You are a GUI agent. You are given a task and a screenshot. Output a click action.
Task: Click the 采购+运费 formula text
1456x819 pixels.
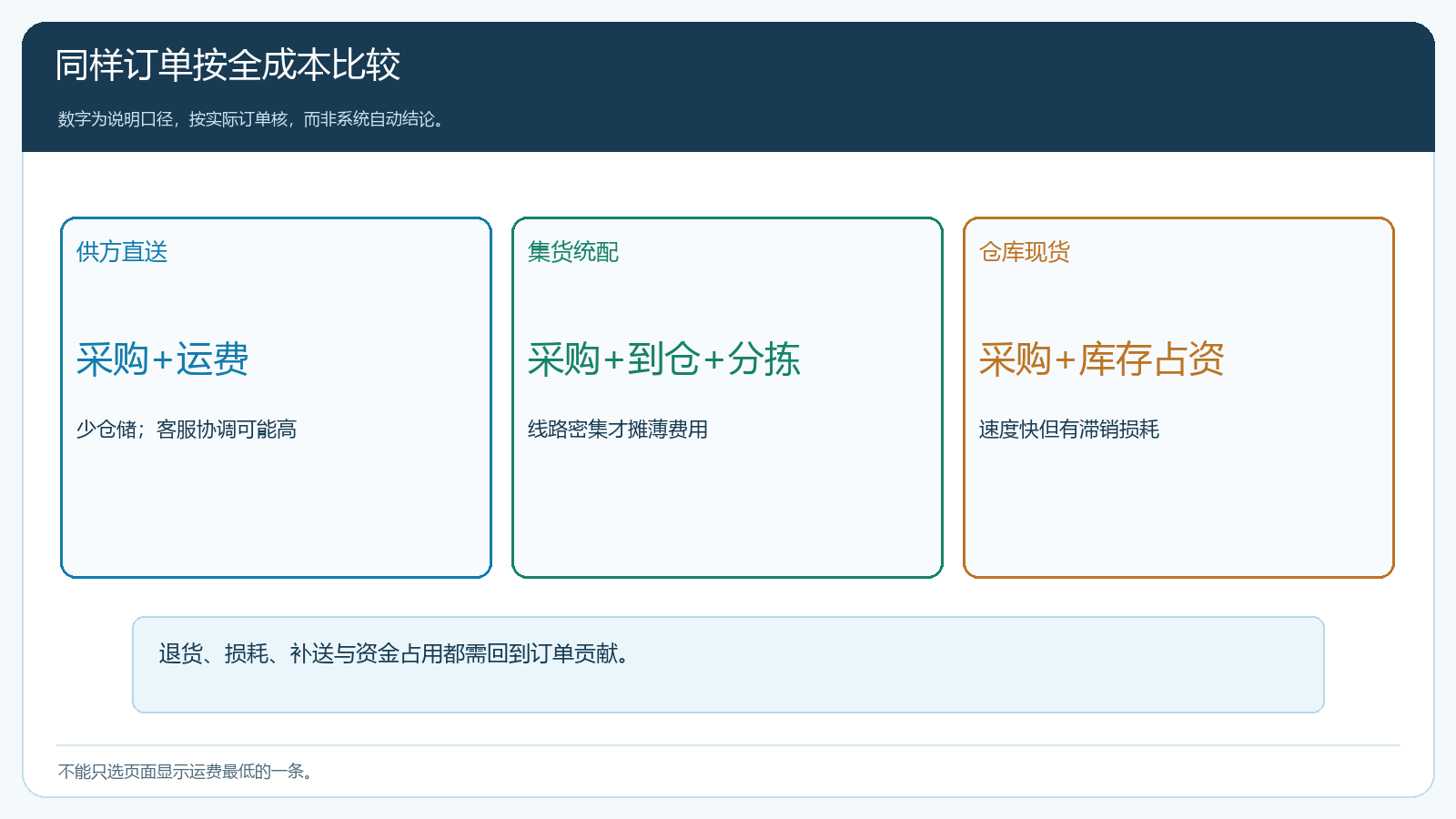coord(163,359)
